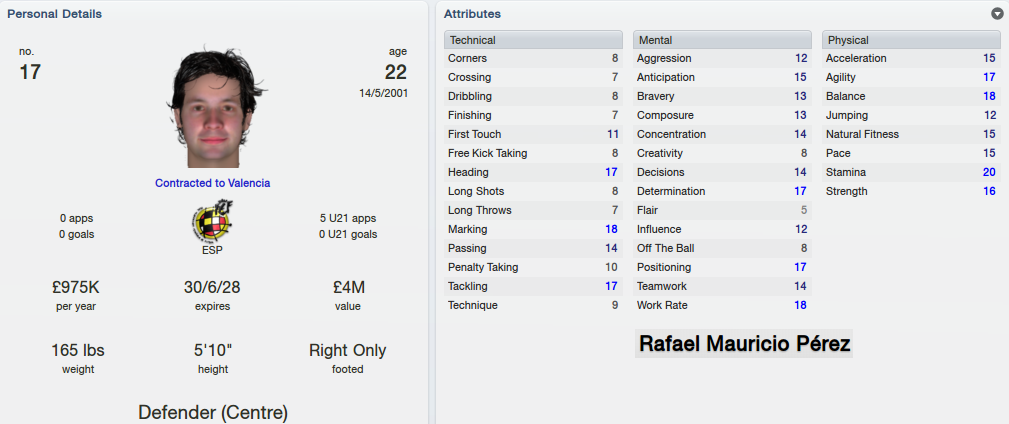This screenshot has height=424, width=1009.
Task: Click the Attributes panel title
Action: (x=472, y=14)
